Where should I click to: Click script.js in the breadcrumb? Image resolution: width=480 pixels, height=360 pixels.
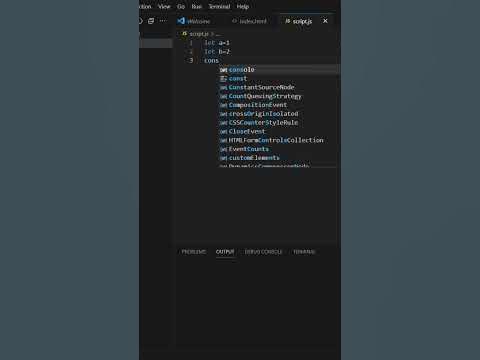click(199, 34)
